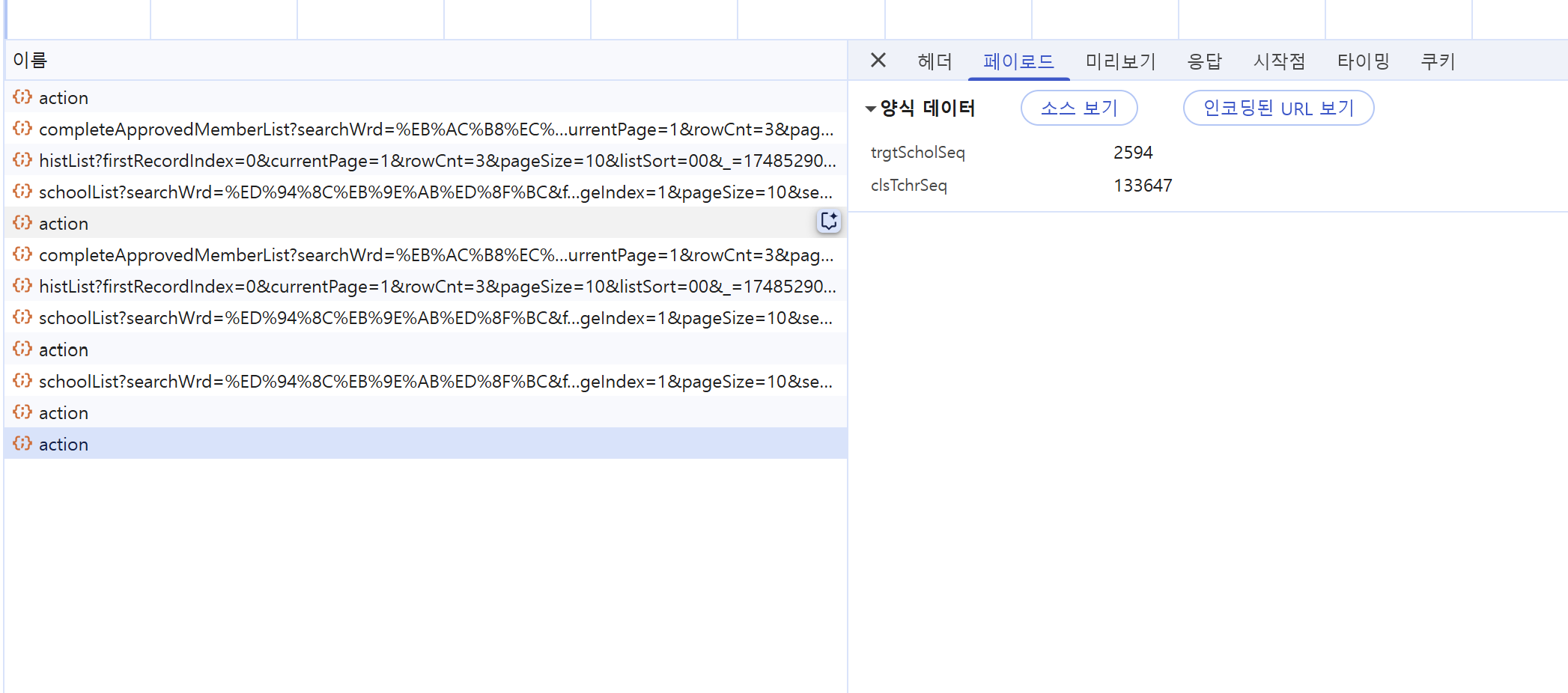The height and width of the screenshot is (693, 1568).
Task: Open the 헤더 tab
Action: click(935, 61)
